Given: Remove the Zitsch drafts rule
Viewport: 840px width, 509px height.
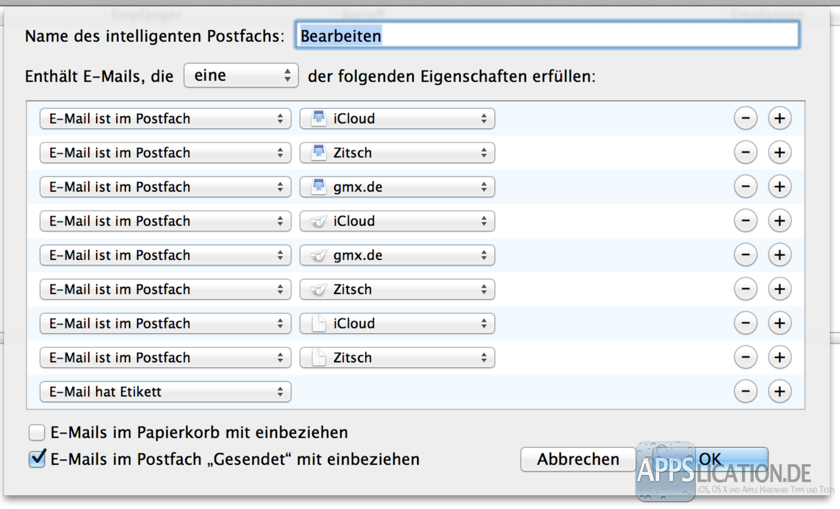Looking at the screenshot, I should pyautogui.click(x=745, y=357).
